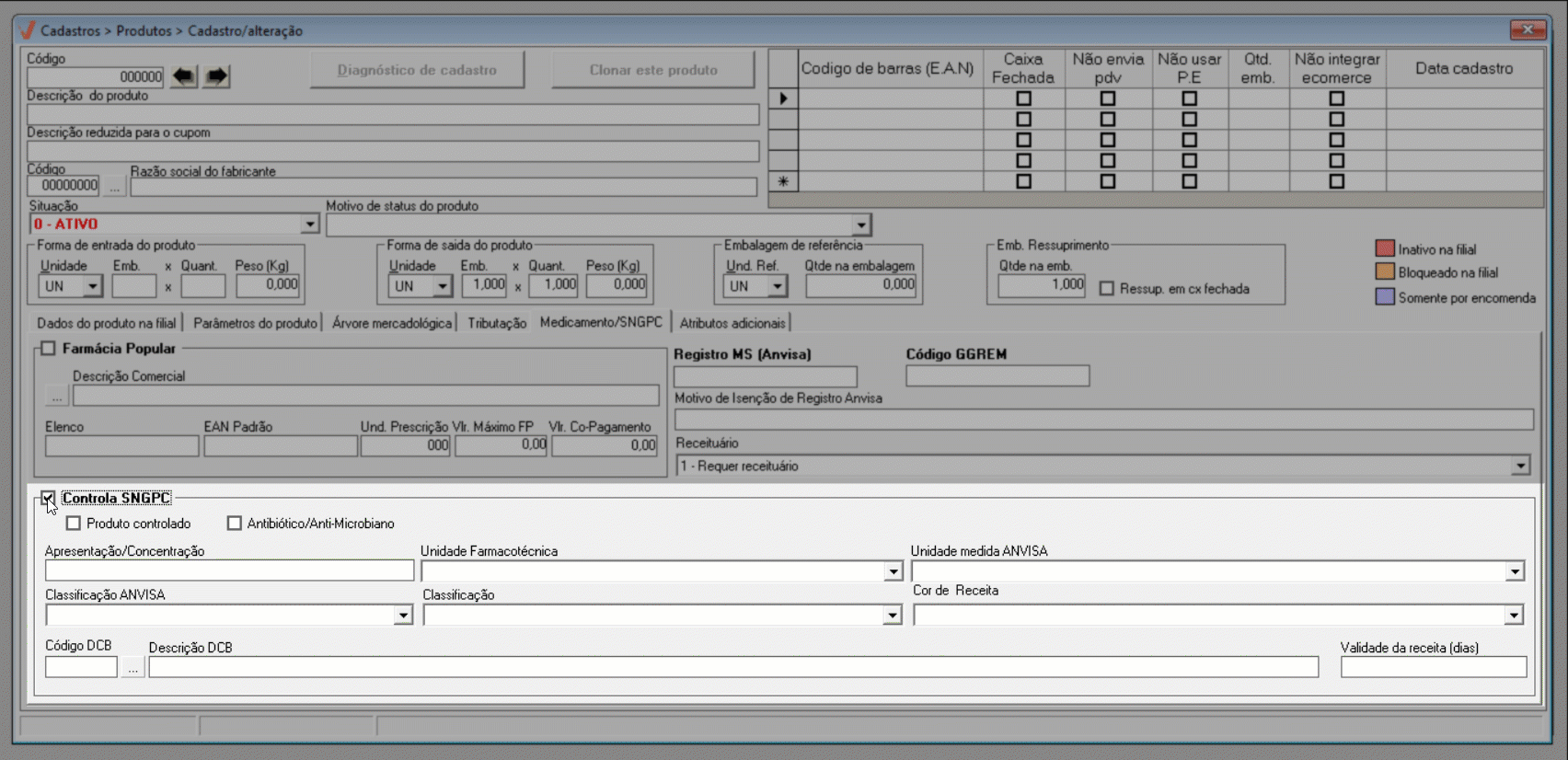This screenshot has height=760, width=1568.
Task: Tick the Farmácia Popular checkbox
Action: tap(48, 349)
